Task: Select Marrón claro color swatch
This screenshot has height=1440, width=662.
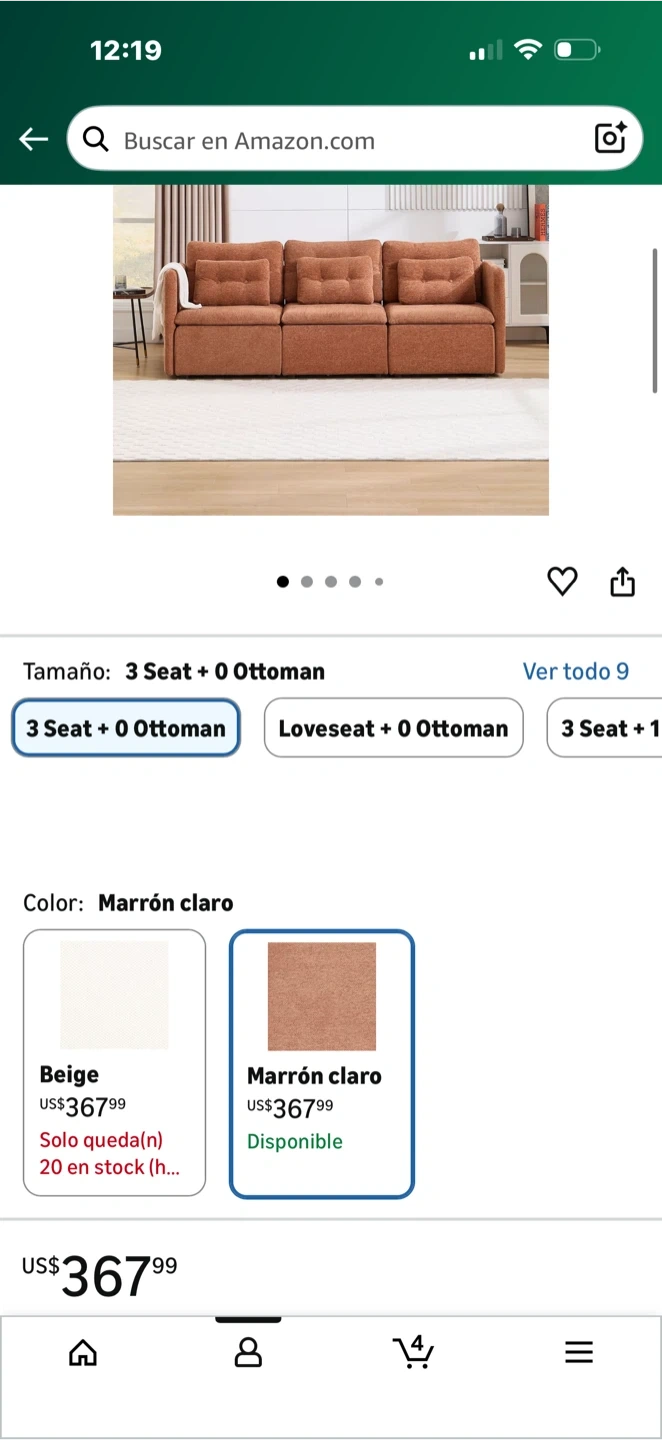Action: click(321, 1063)
